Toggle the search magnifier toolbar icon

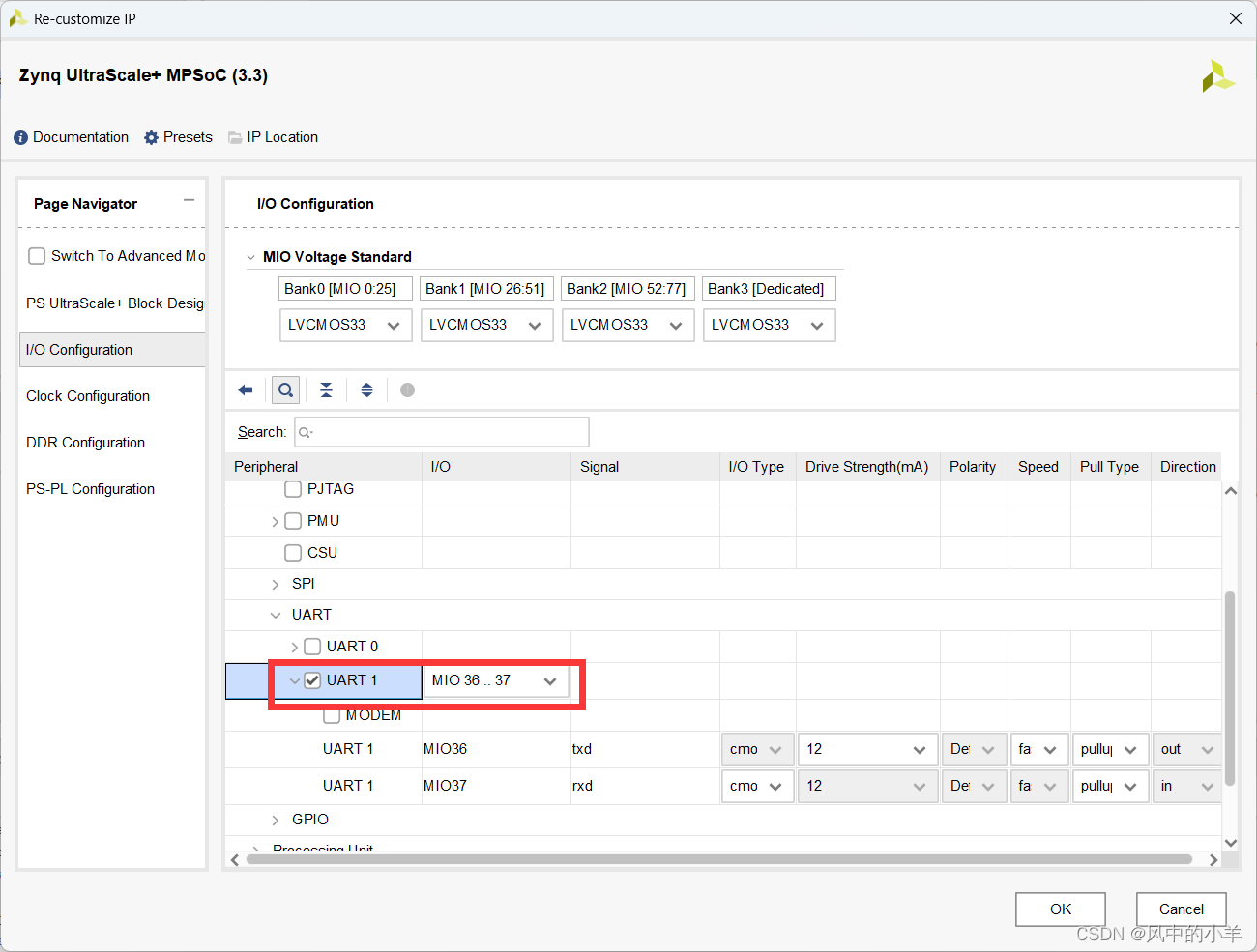[x=285, y=389]
